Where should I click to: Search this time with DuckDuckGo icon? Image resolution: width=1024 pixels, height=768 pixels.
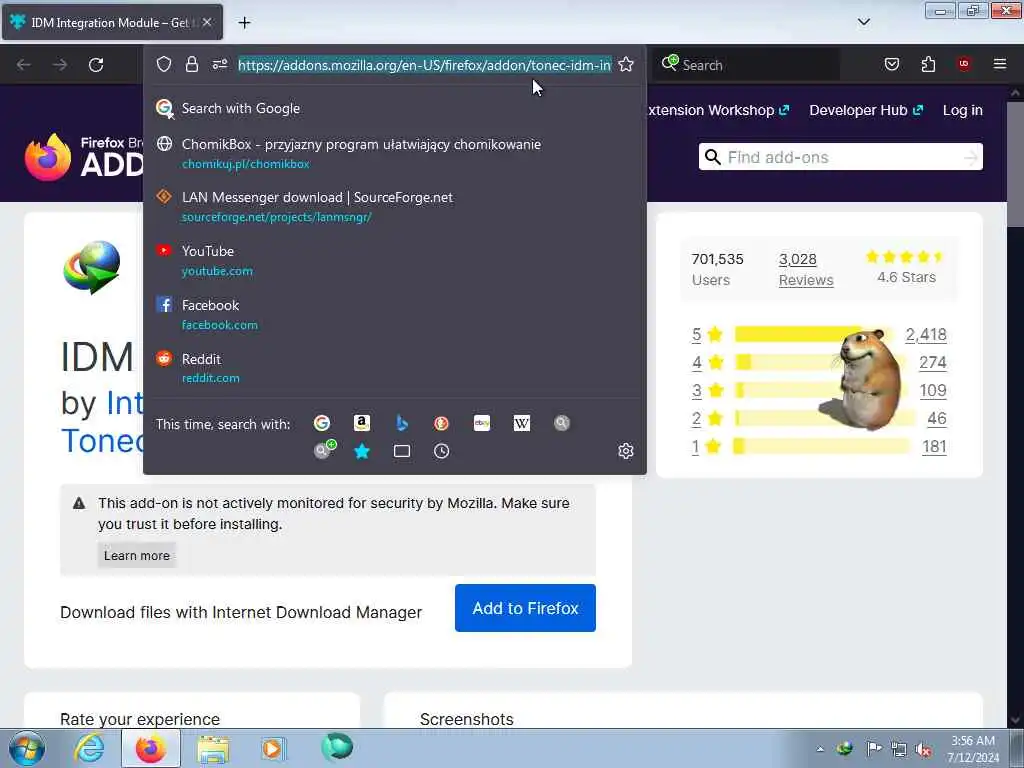point(441,423)
